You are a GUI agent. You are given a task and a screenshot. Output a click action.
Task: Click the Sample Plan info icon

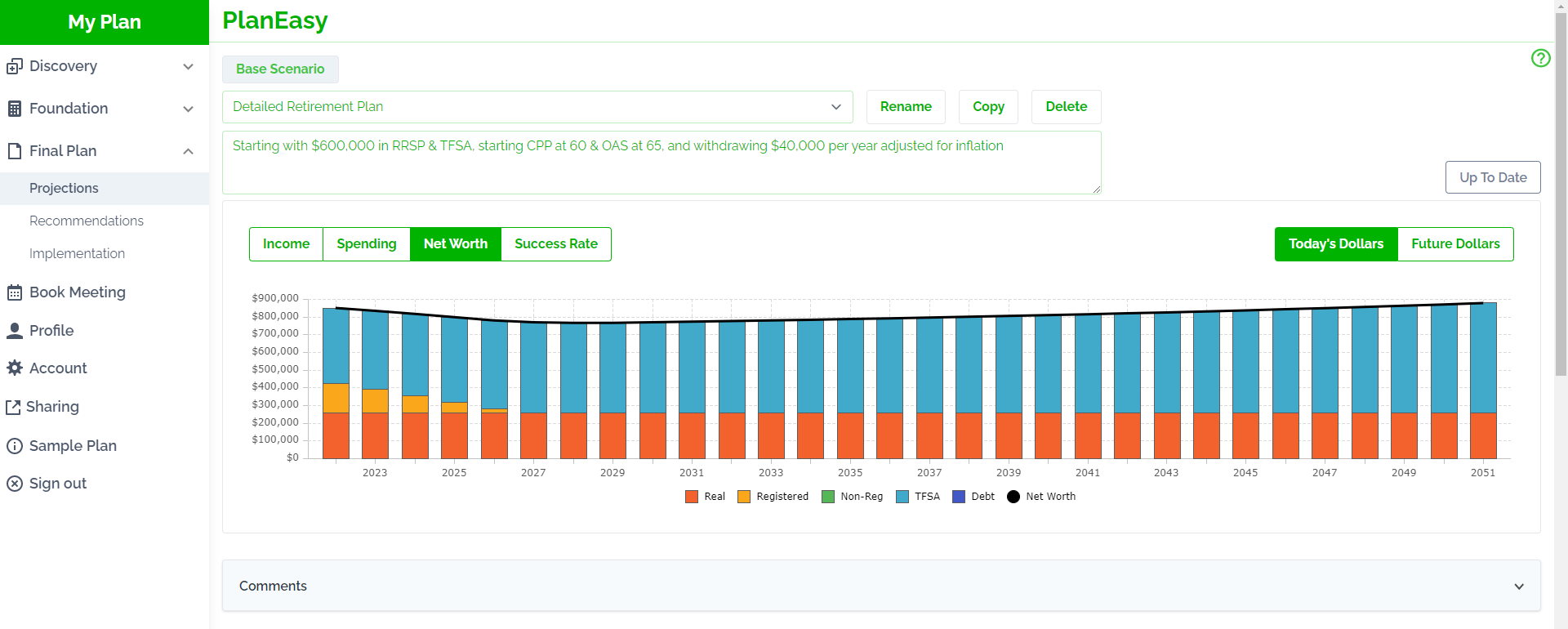click(x=15, y=446)
